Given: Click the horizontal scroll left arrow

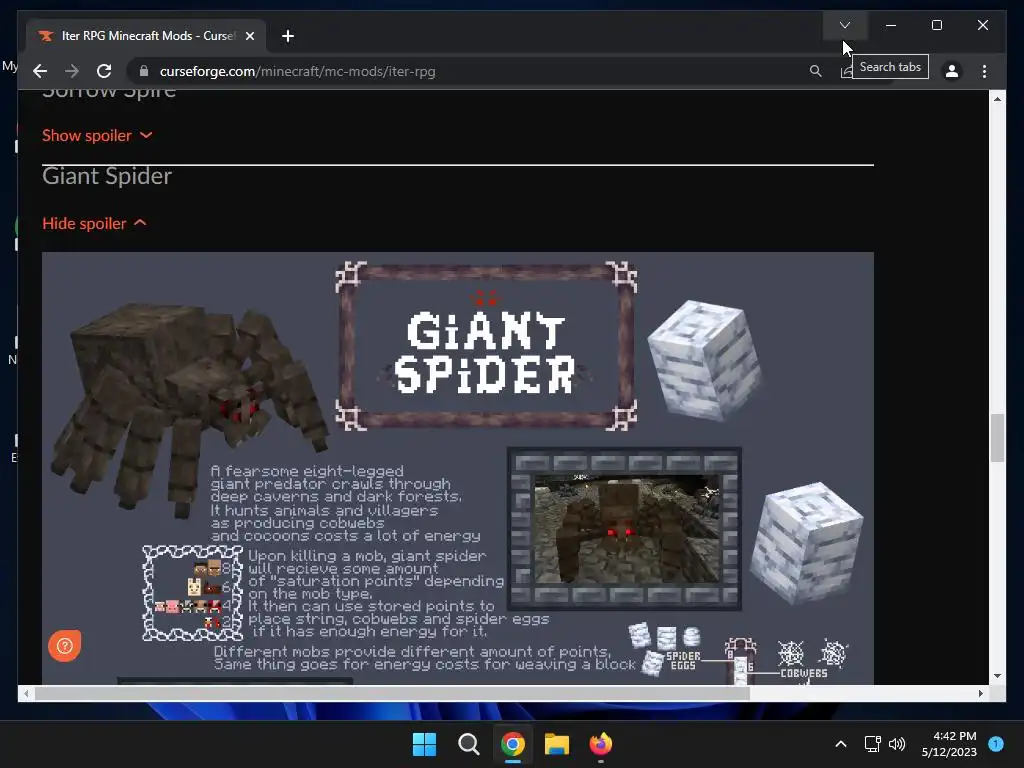Looking at the screenshot, I should [26, 694].
